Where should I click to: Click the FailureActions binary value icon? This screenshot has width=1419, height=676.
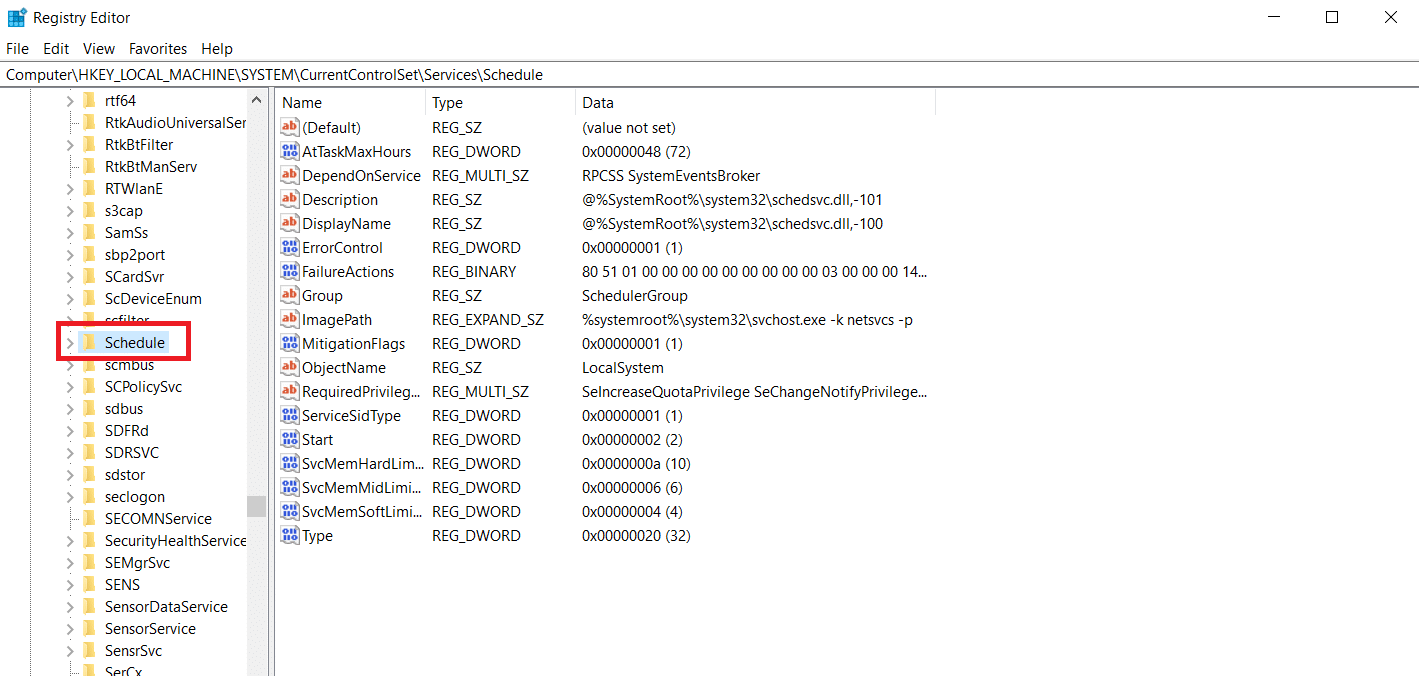290,272
